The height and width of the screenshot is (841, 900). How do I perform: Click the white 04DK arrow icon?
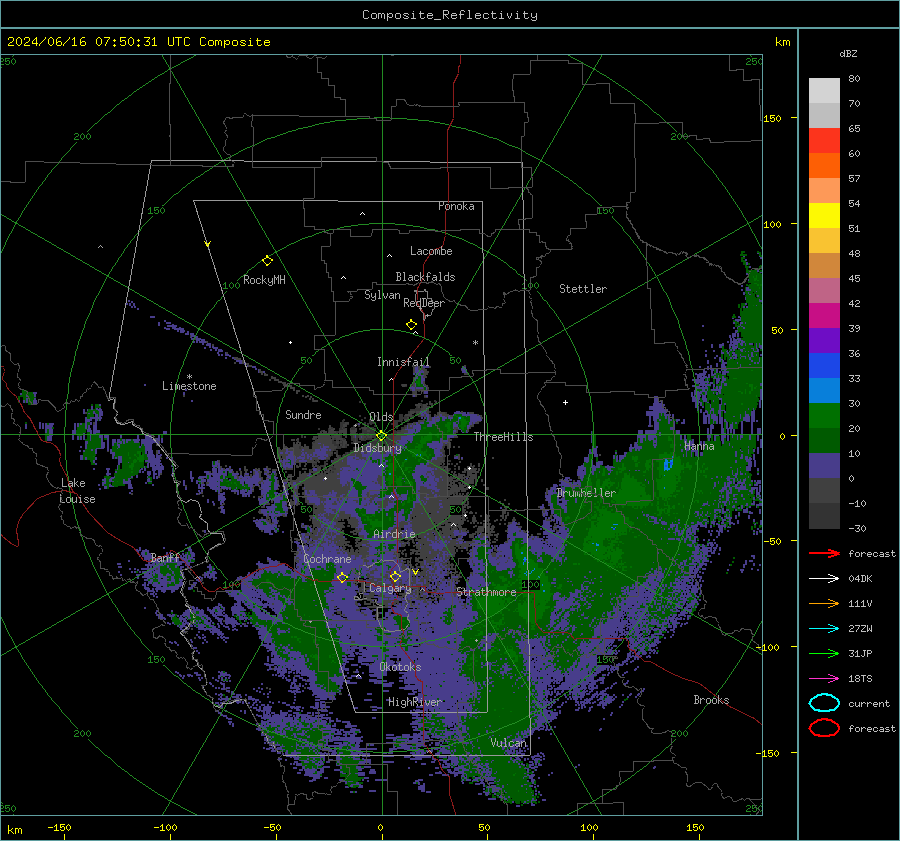(x=824, y=579)
